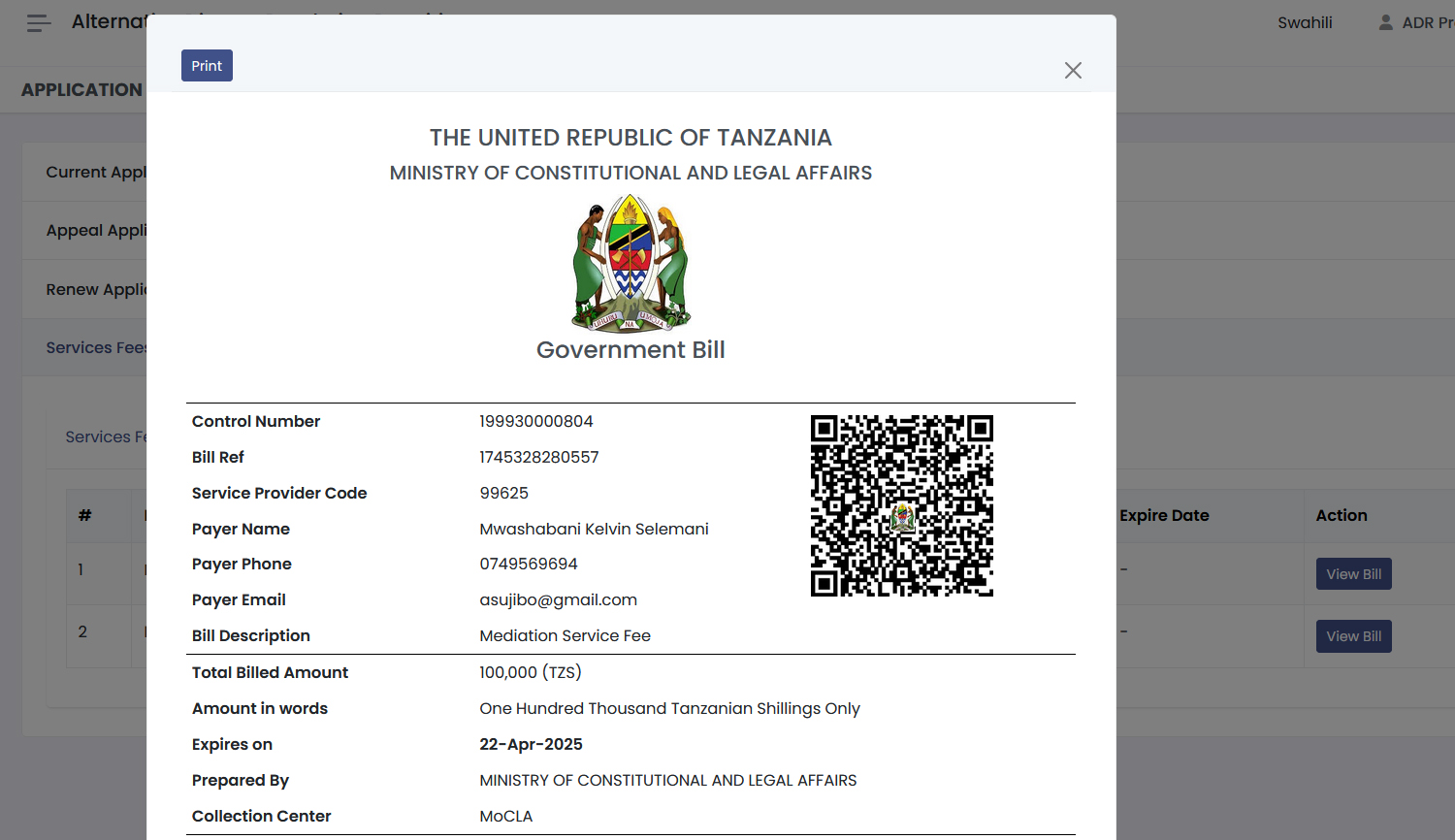This screenshot has width=1455, height=840.
Task: Click the Tanzania coat of arms image
Action: (630, 263)
